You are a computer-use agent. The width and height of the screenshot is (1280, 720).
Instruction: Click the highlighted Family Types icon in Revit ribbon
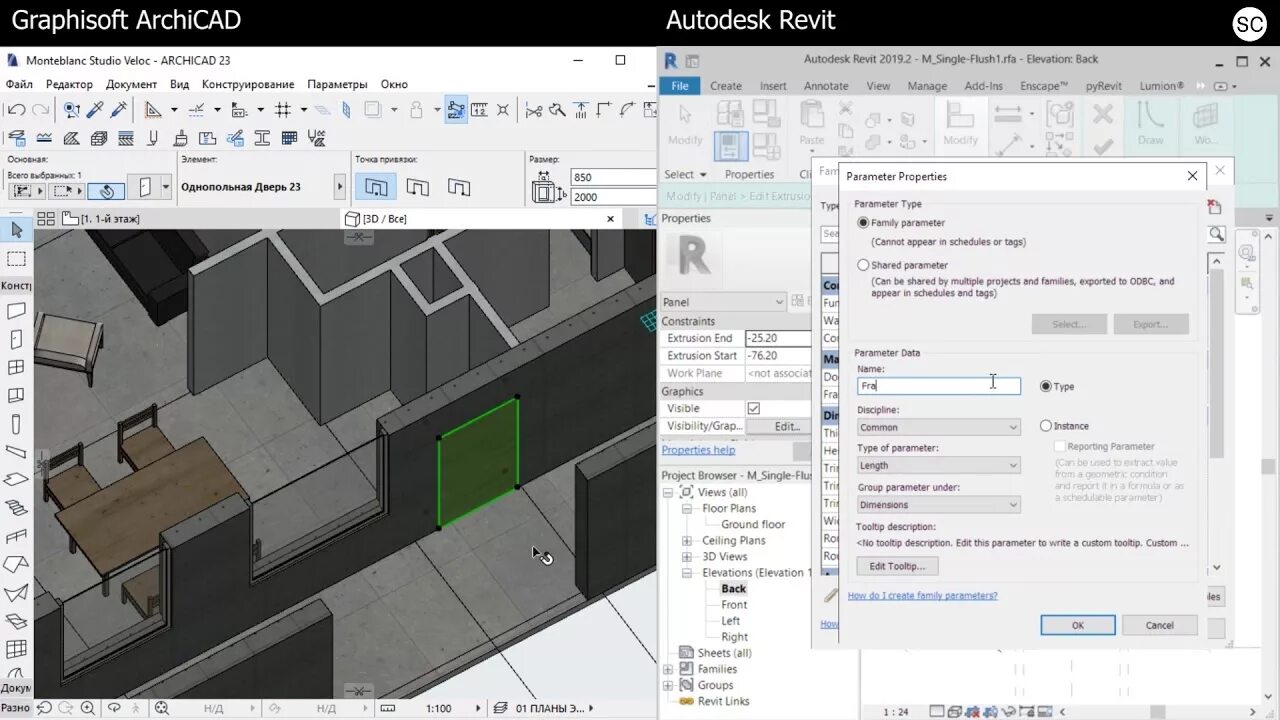click(731, 146)
